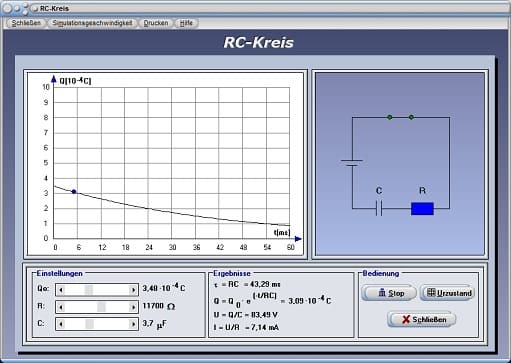Open the Hilfe menu
This screenshot has width=511, height=363.
pos(186,23)
